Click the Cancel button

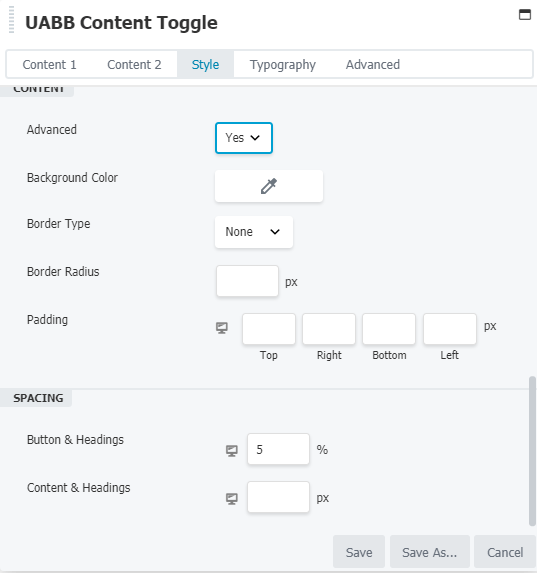(505, 552)
